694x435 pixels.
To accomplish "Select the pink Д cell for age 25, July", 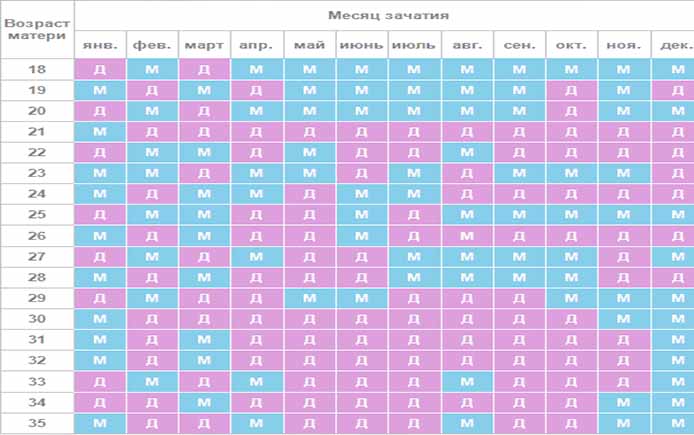I will tap(414, 215).
